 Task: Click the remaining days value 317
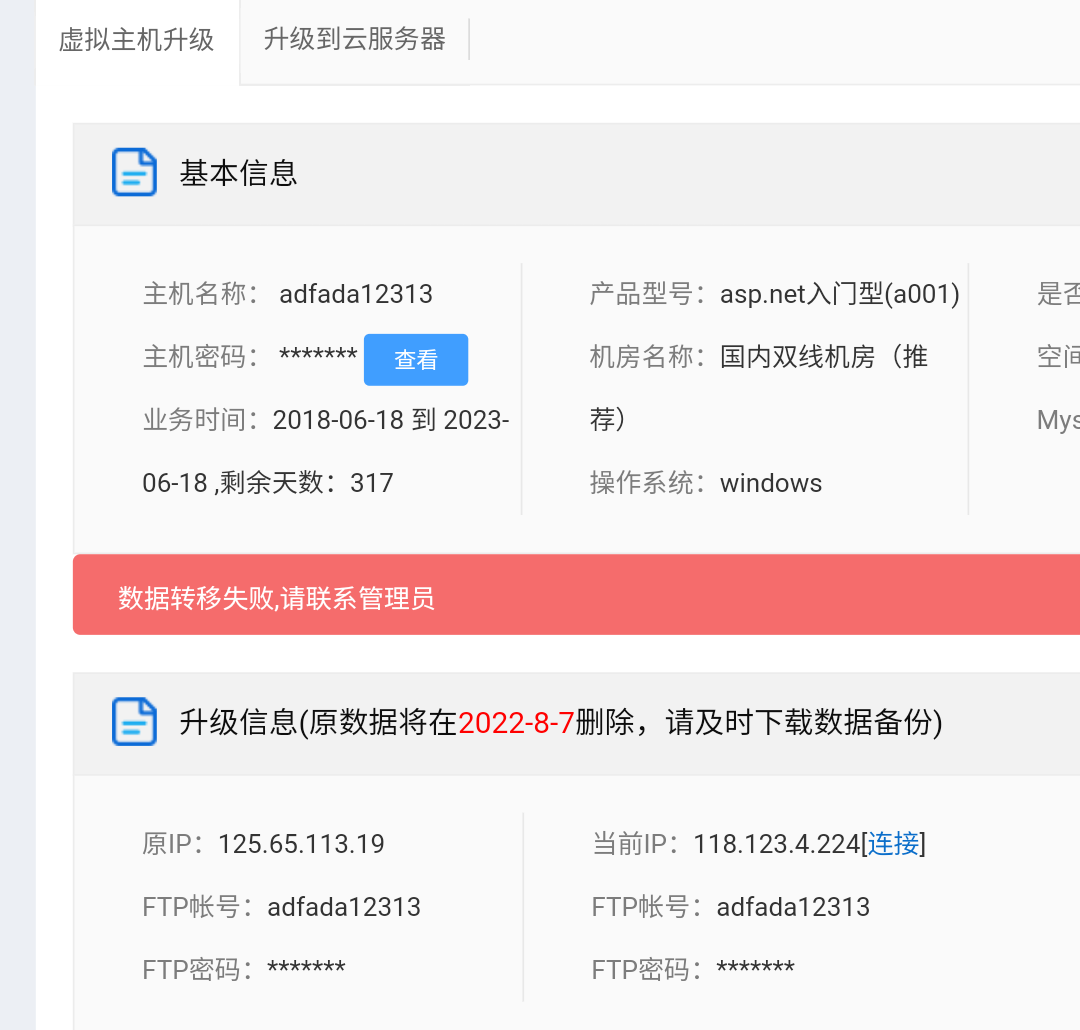click(x=371, y=483)
